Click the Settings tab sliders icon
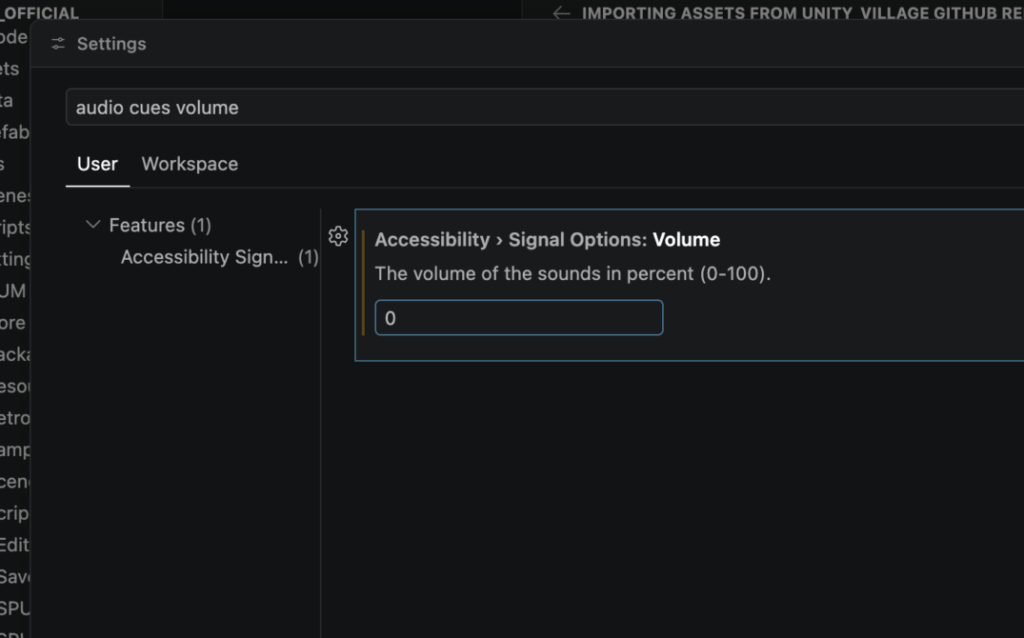The width and height of the screenshot is (1024, 638). click(x=58, y=44)
